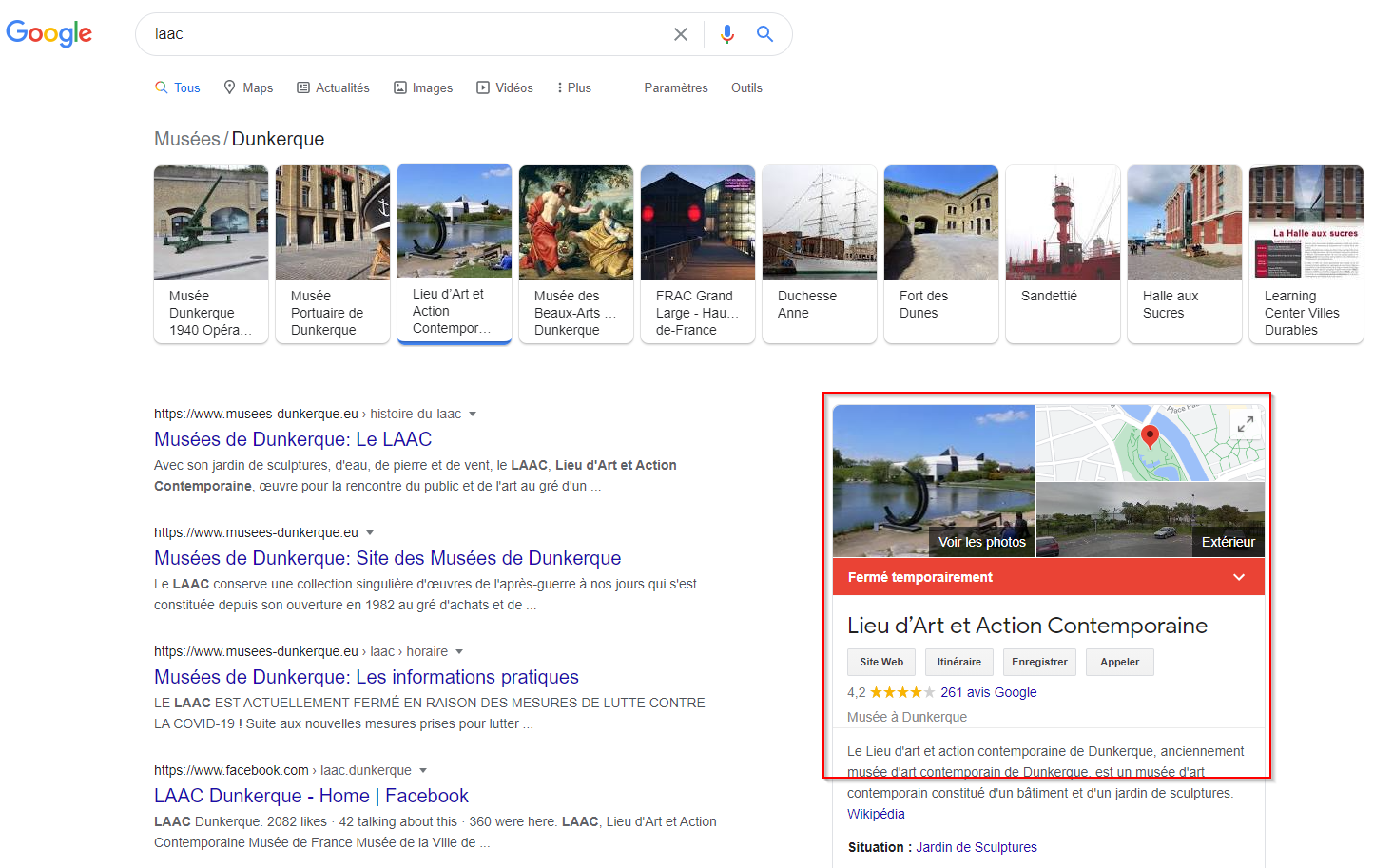The image size is (1393, 868).
Task: Click the blue search magnifier icon
Action: 764,34
